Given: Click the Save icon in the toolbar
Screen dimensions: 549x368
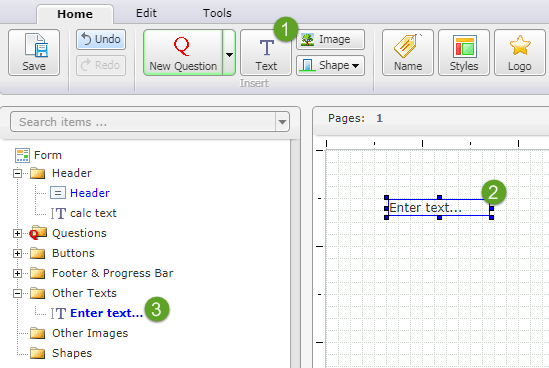Looking at the screenshot, I should (x=34, y=53).
